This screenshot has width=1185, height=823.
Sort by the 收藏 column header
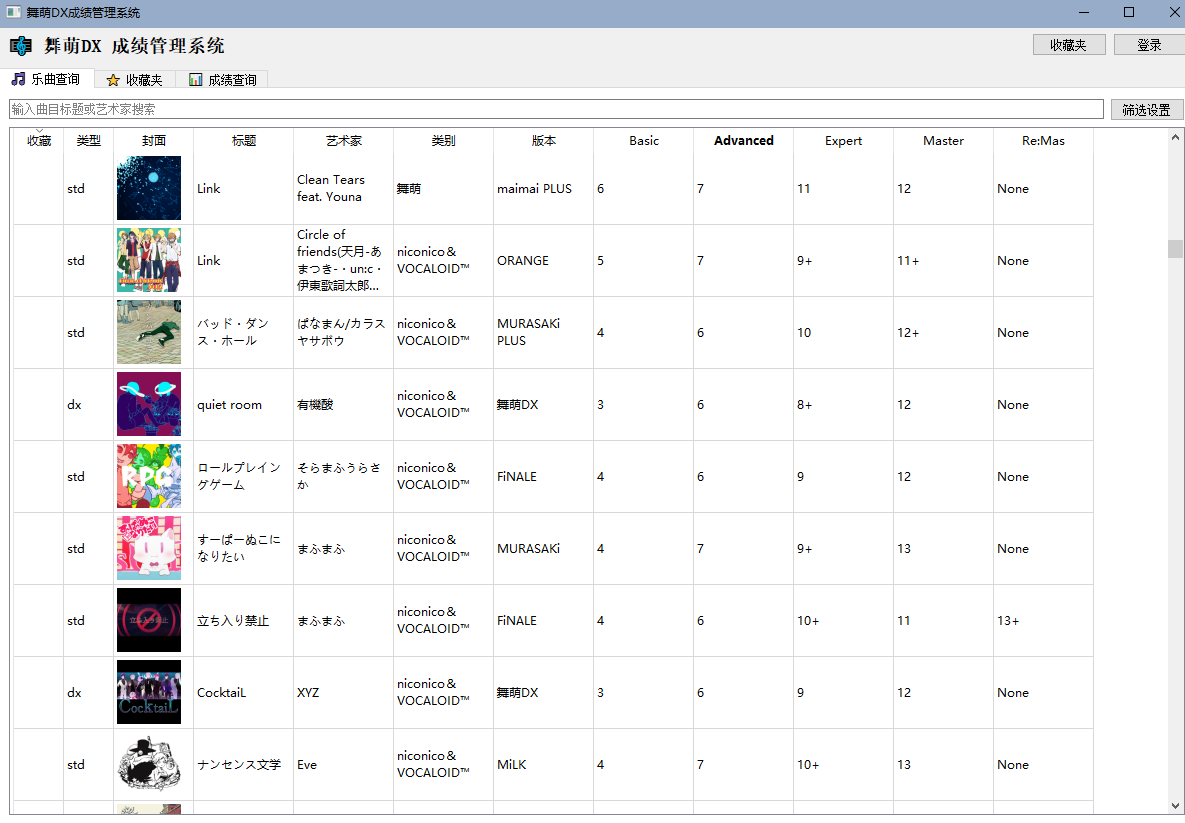39,141
